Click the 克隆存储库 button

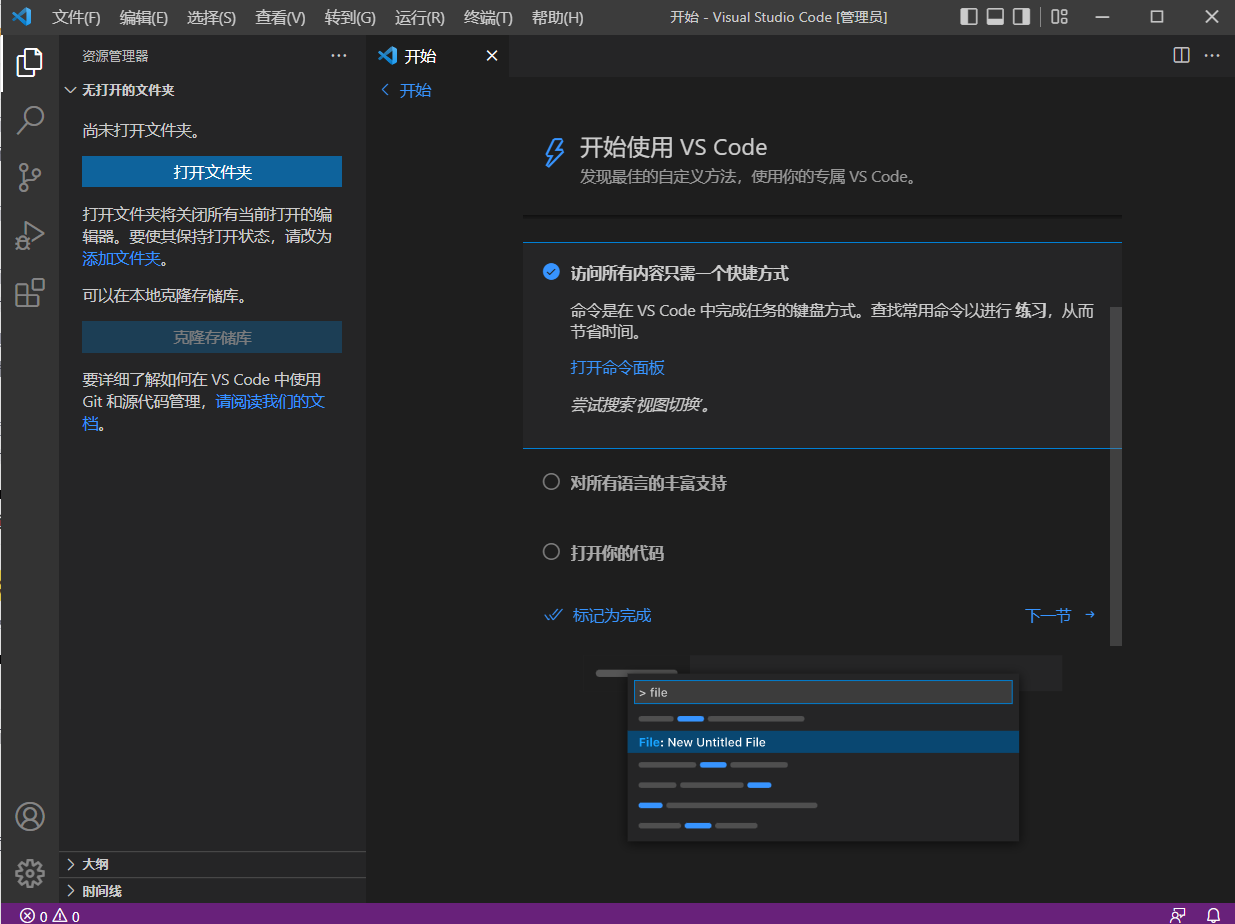point(212,337)
